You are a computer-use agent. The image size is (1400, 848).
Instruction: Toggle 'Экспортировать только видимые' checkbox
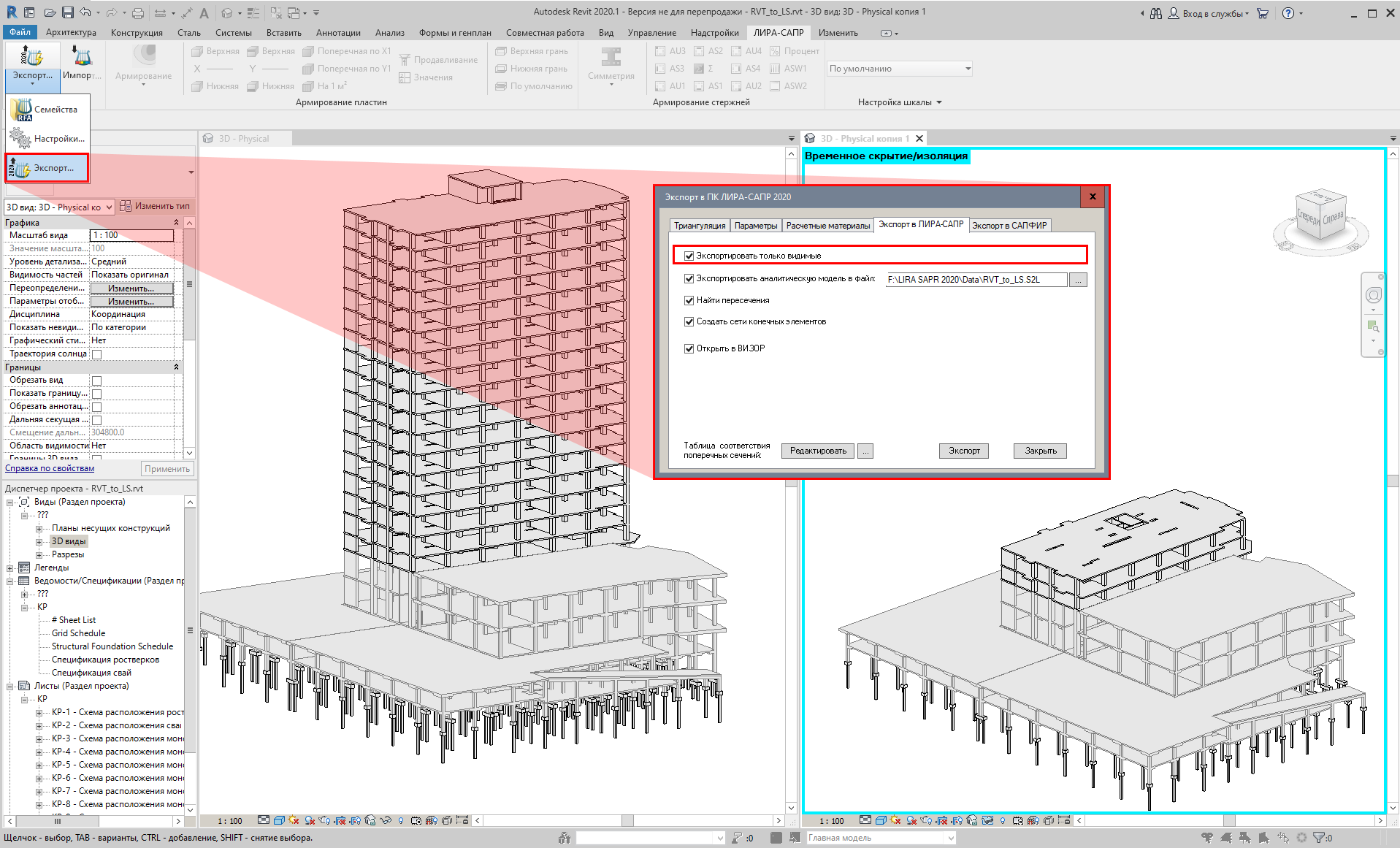[689, 256]
